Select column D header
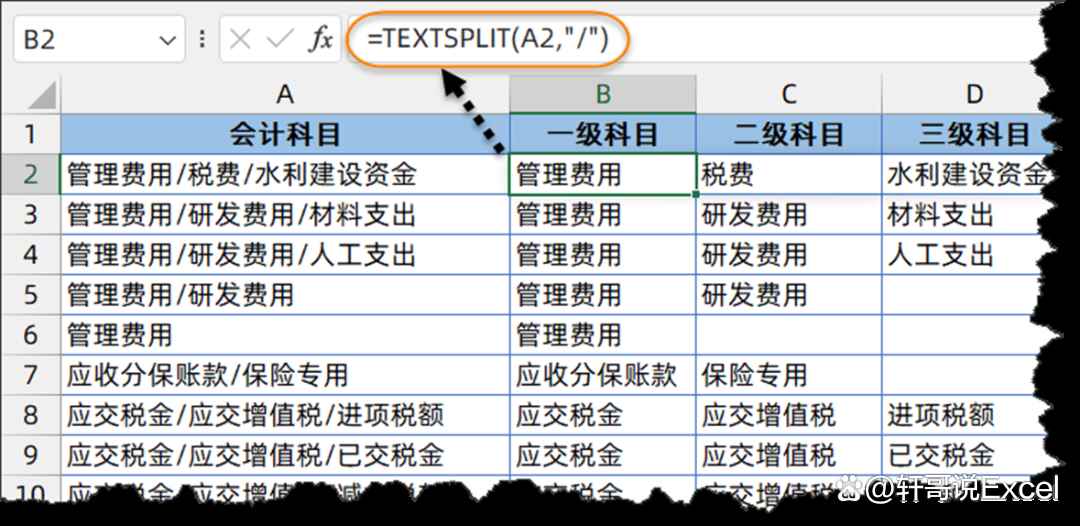 pos(974,95)
